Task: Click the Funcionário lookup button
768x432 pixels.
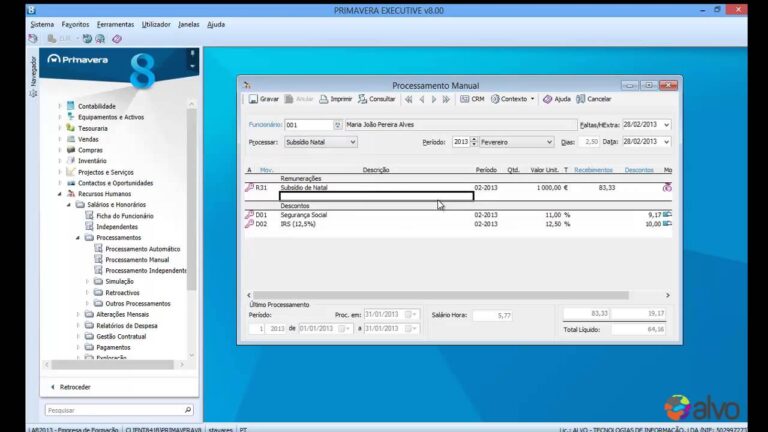Action: click(337, 125)
